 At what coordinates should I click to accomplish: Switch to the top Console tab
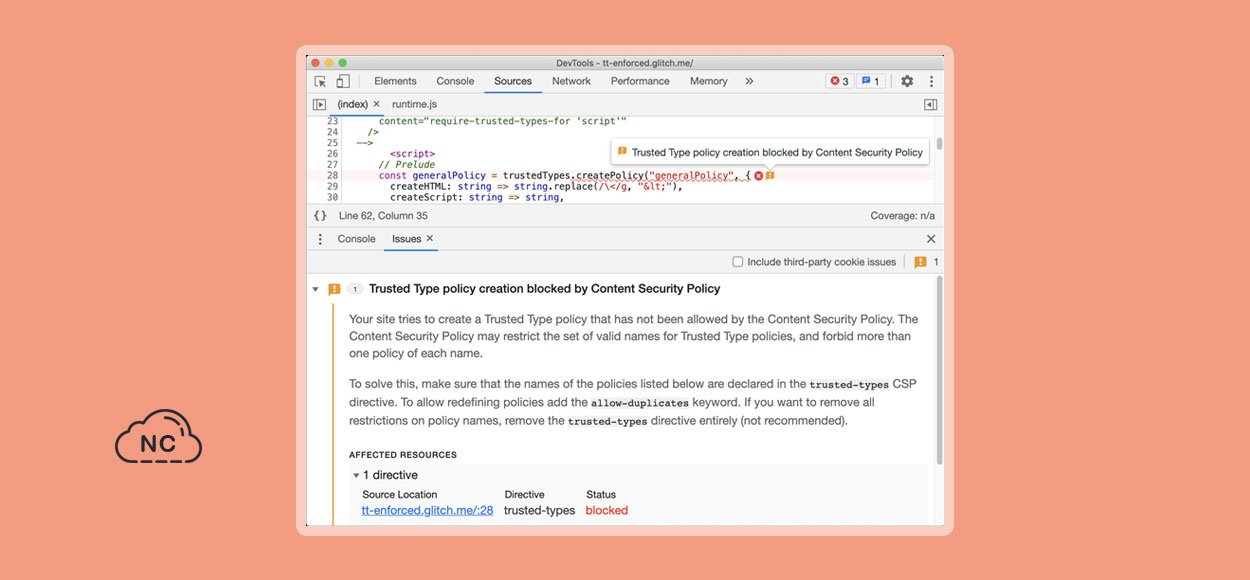pos(455,82)
